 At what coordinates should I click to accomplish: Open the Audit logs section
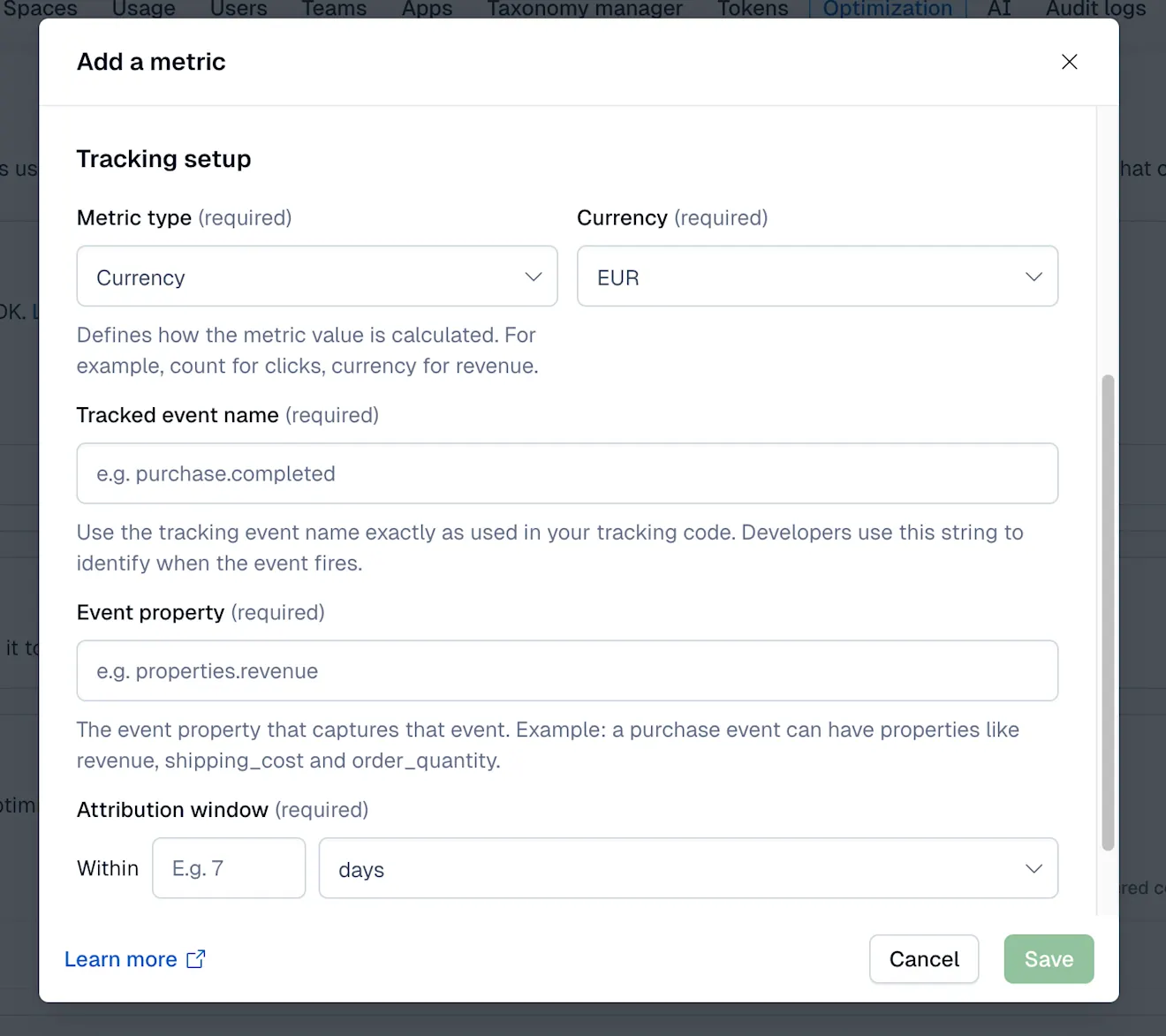click(1094, 10)
